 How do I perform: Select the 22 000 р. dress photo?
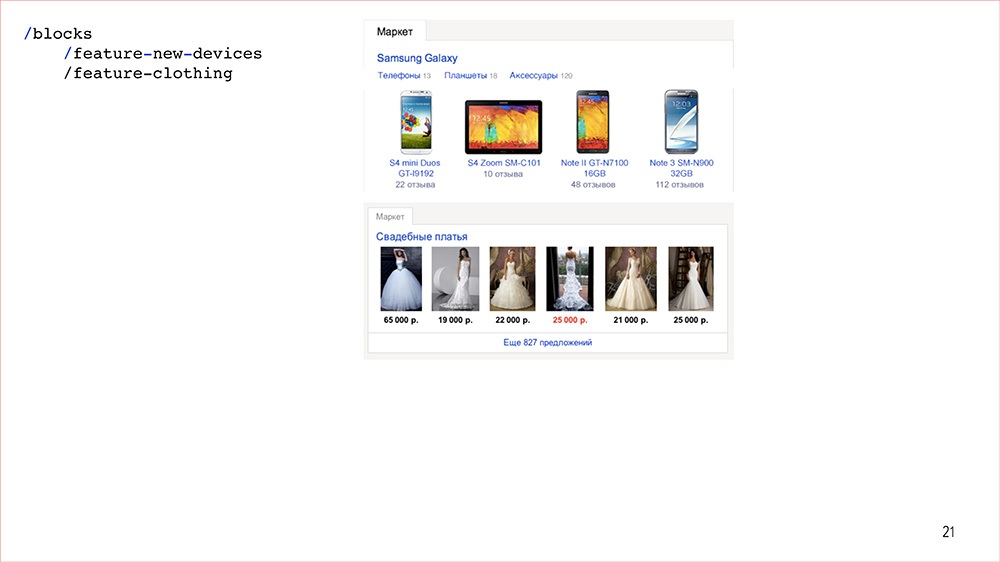(x=513, y=279)
